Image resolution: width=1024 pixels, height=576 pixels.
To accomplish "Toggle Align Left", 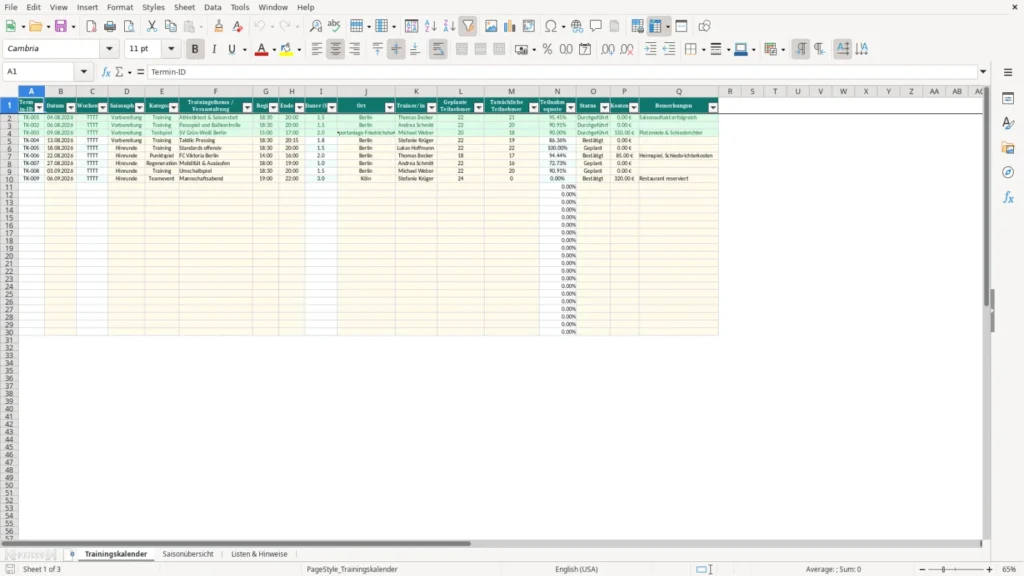I will pyautogui.click(x=317, y=49).
